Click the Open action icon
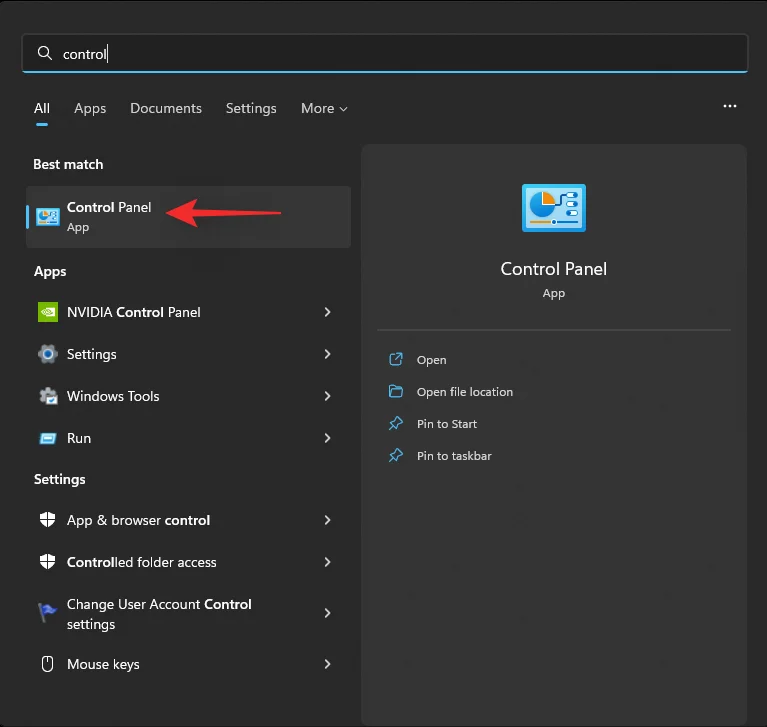Image resolution: width=767 pixels, height=727 pixels. [396, 360]
